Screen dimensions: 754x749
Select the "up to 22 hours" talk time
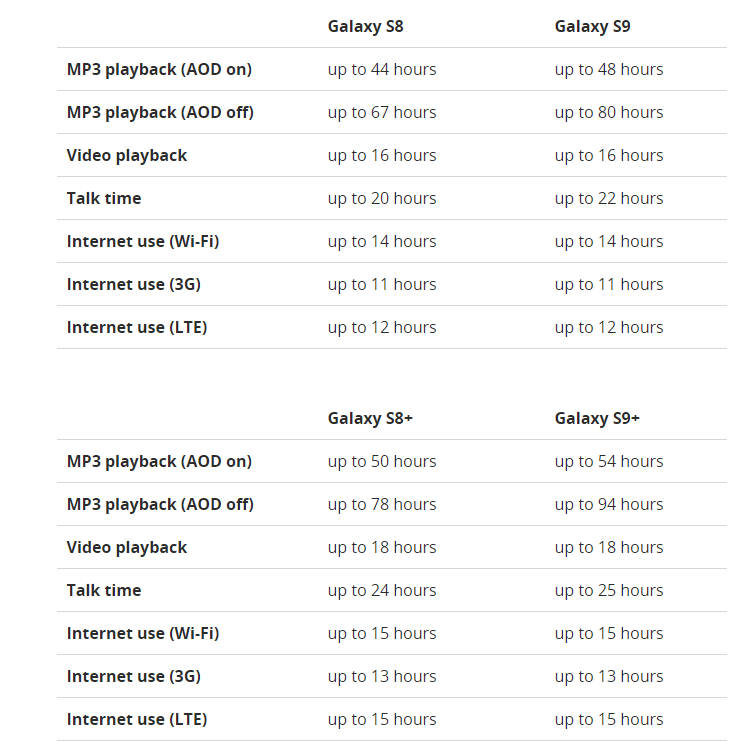click(609, 198)
